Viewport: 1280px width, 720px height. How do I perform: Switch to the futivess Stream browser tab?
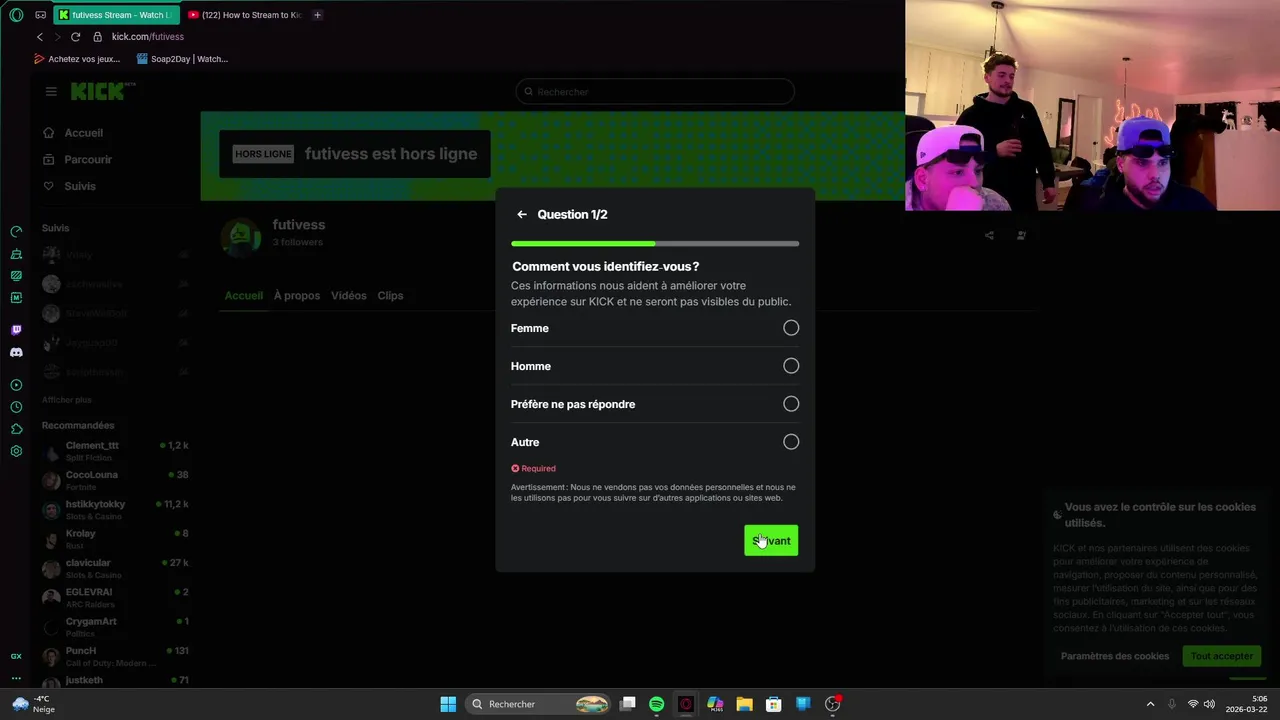(x=117, y=15)
